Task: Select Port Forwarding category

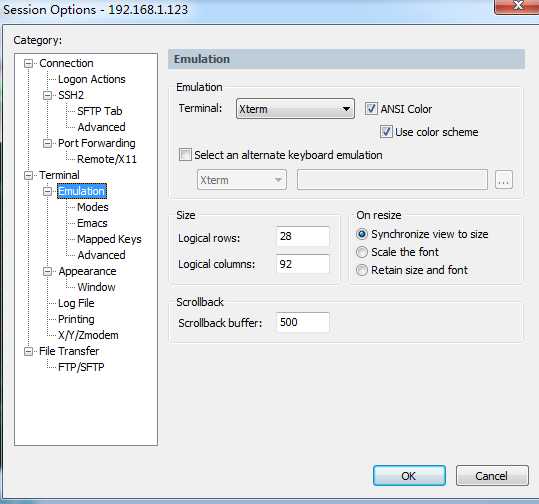Action: pyautogui.click(x=97, y=143)
